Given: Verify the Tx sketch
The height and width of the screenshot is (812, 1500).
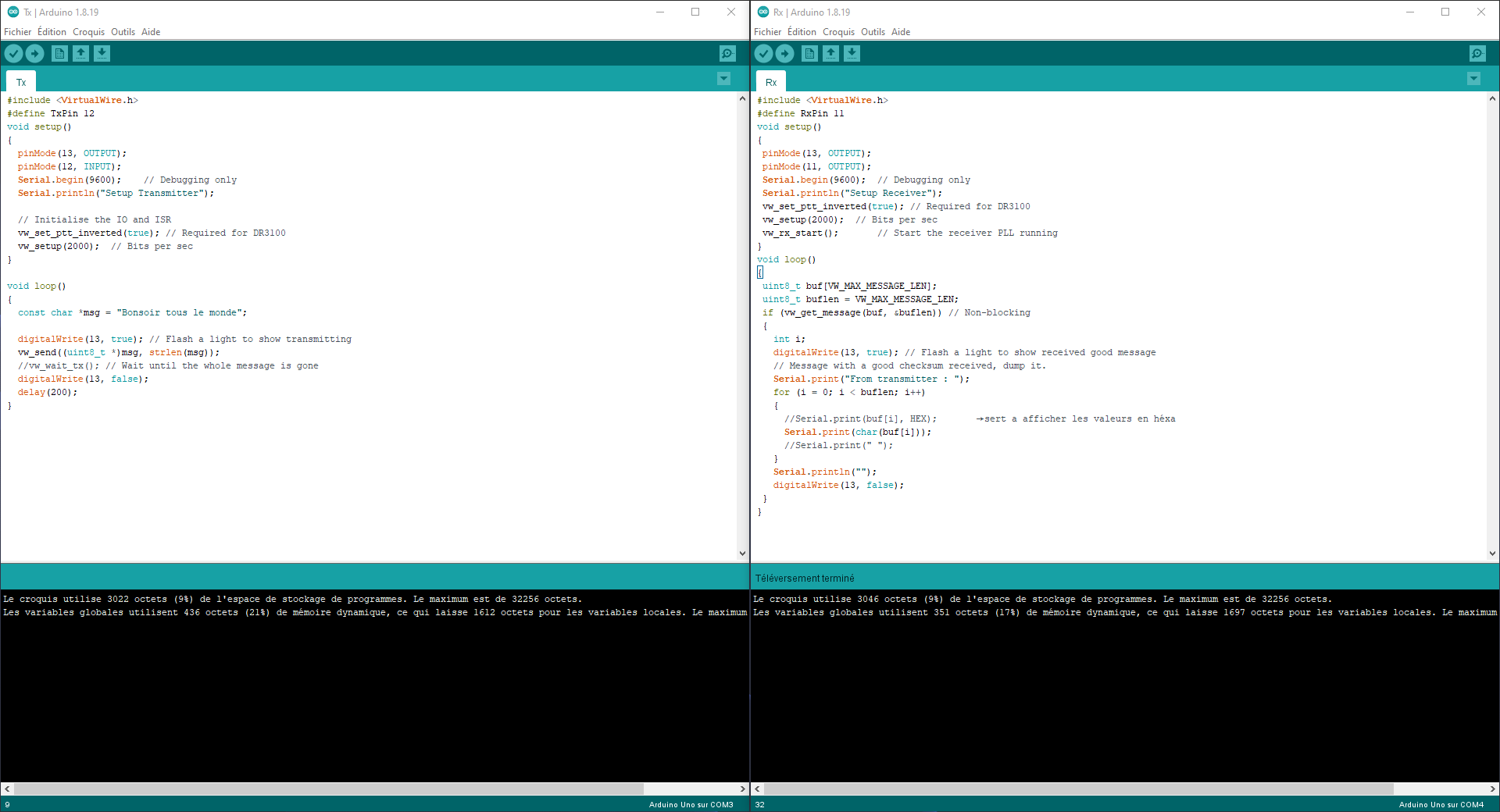Looking at the screenshot, I should [x=13, y=53].
